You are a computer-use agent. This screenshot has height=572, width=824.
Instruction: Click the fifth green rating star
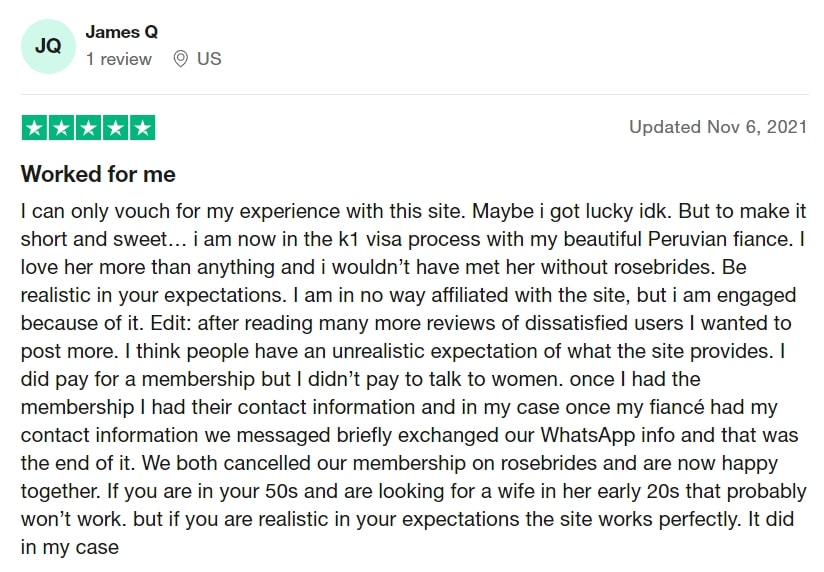[142, 128]
